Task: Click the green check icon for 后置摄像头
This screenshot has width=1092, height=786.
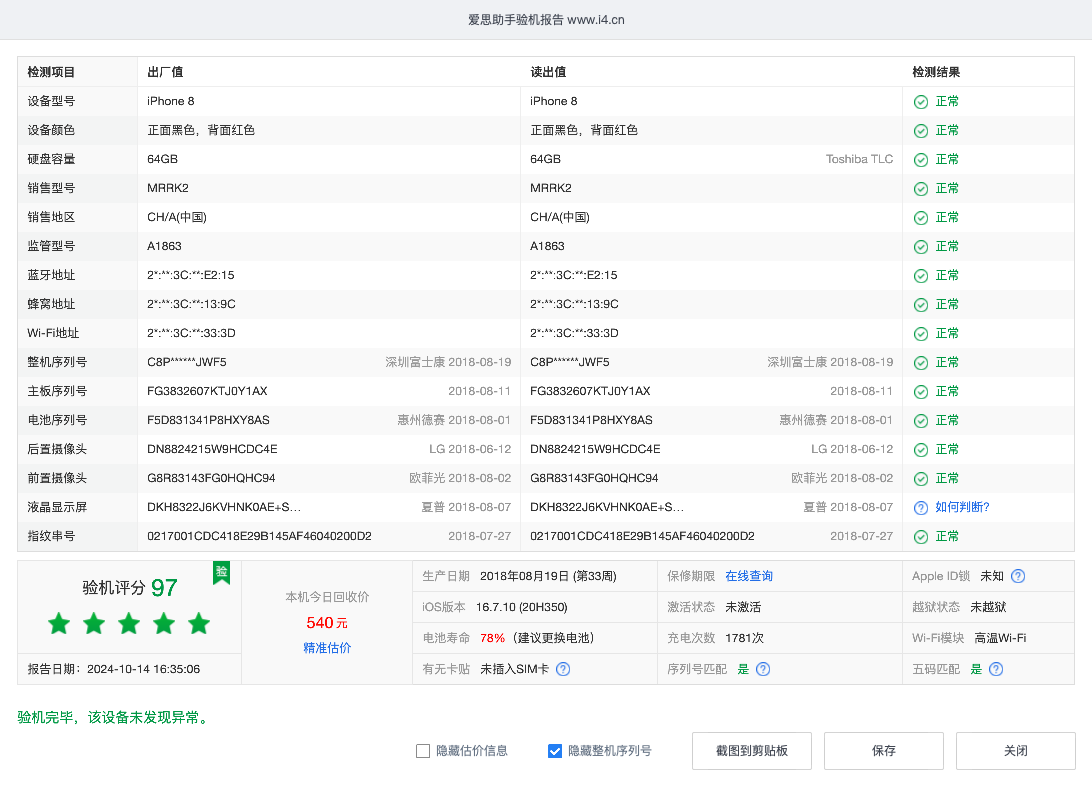Action: [921, 450]
